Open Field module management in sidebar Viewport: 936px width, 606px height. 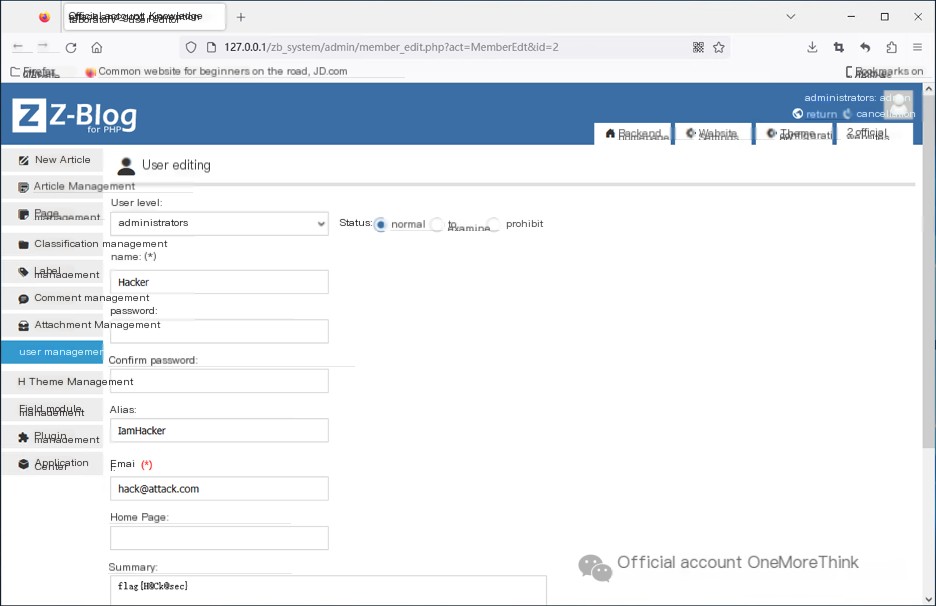pos(52,410)
